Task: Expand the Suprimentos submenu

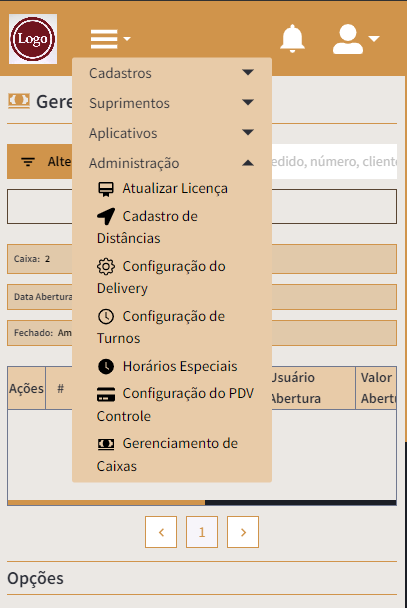Action: pyautogui.click(x=172, y=103)
